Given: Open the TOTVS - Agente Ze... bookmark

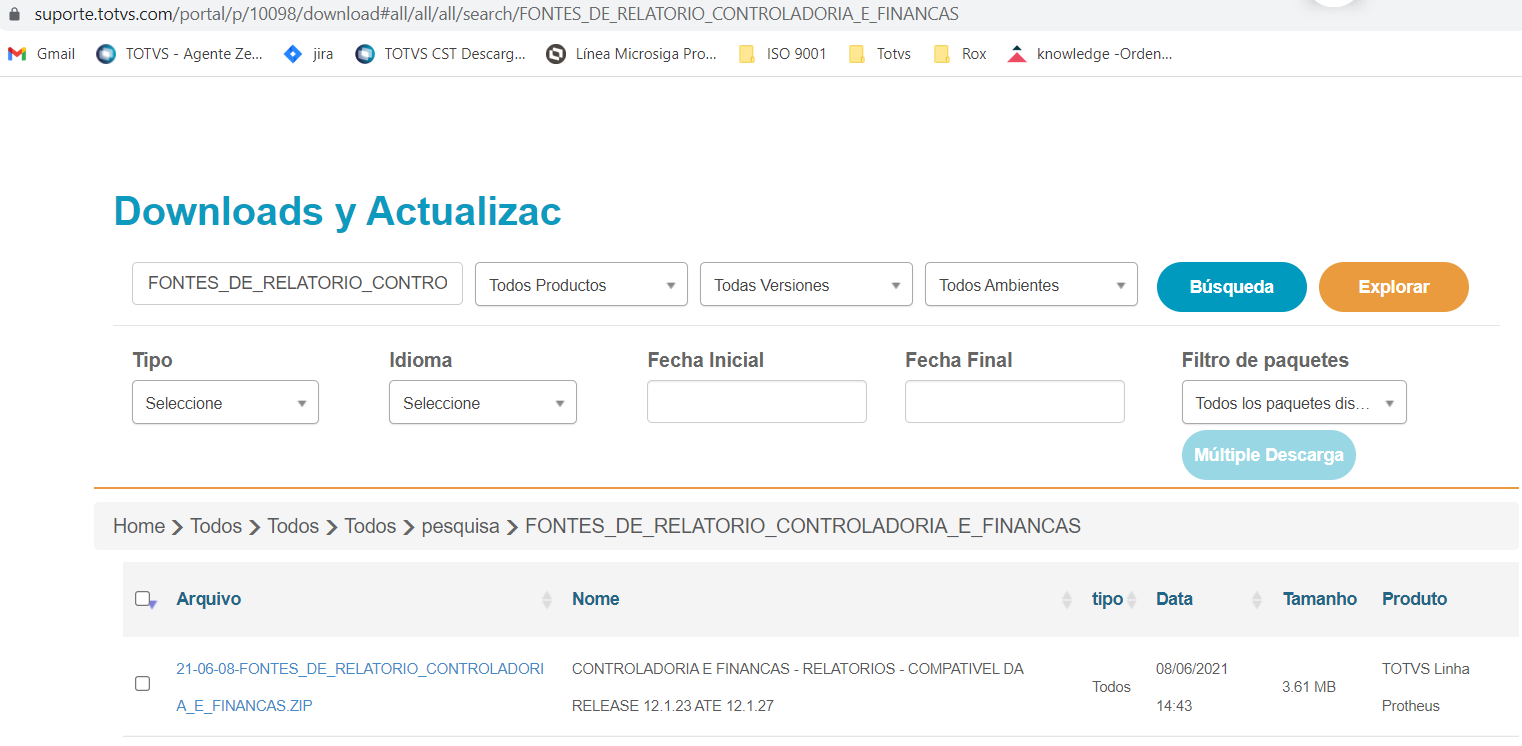Looking at the screenshot, I should [x=179, y=54].
